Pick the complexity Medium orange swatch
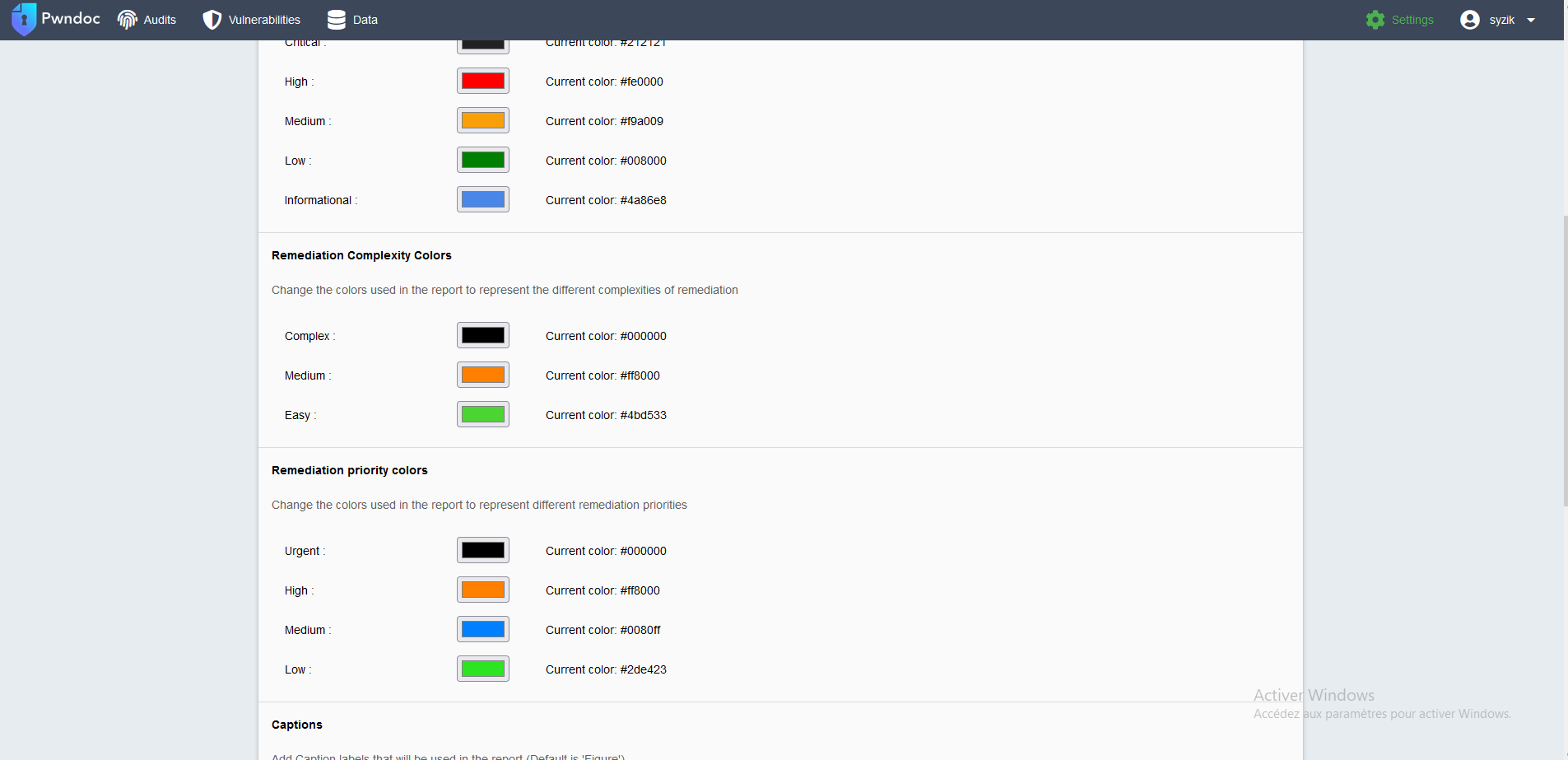This screenshot has height=760, width=1568. (483, 375)
